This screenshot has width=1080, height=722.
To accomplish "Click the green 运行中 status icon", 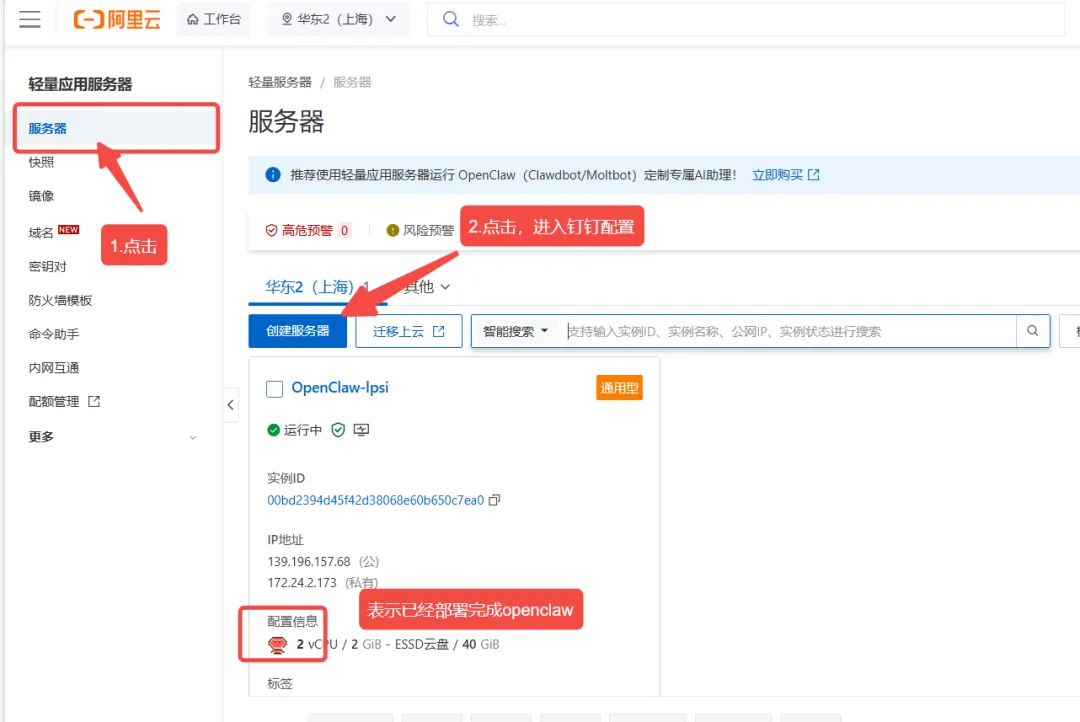I will pyautogui.click(x=273, y=430).
